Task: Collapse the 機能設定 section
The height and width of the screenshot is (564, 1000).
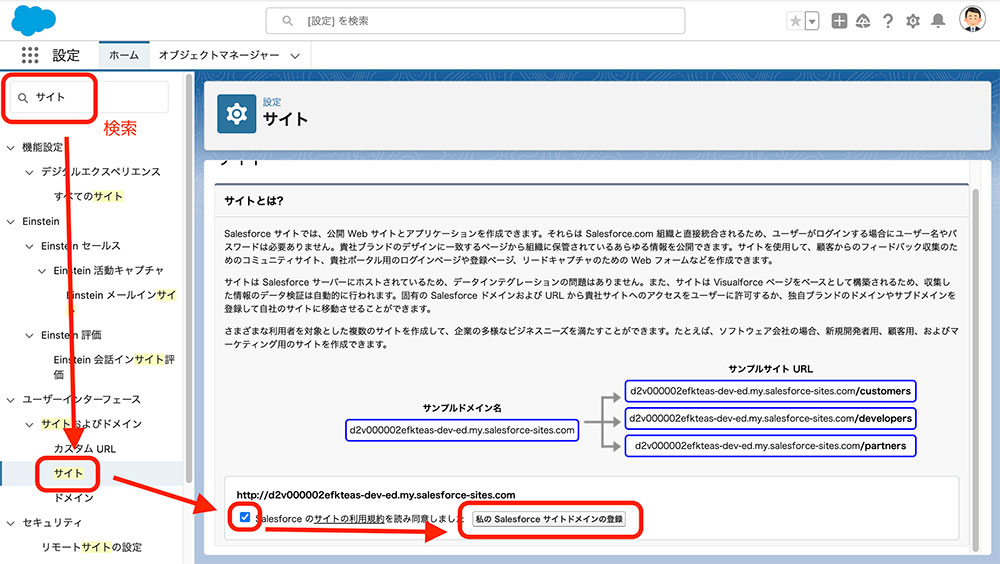Action: click(11, 147)
